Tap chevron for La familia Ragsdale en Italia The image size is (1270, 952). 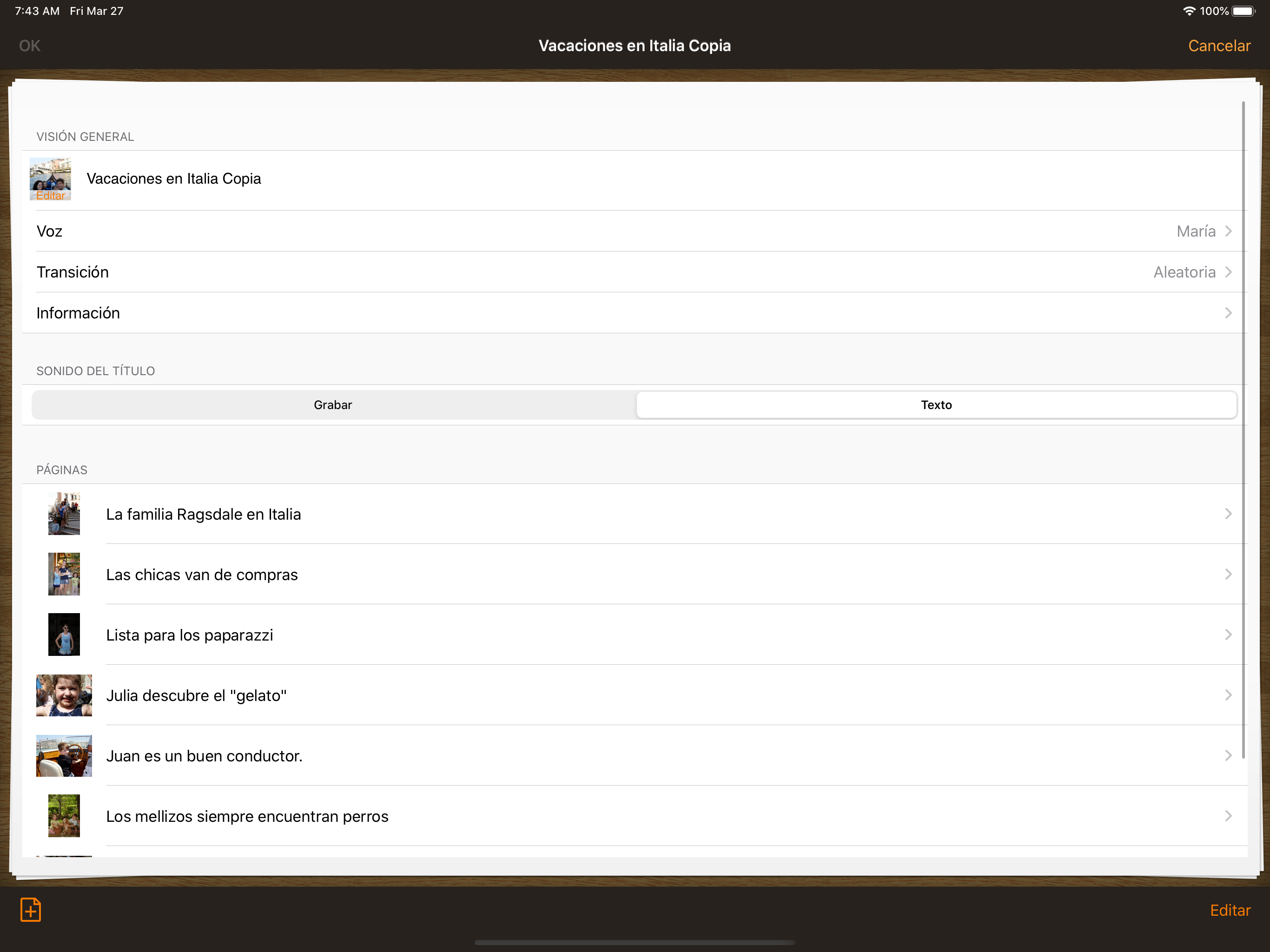(x=1228, y=514)
